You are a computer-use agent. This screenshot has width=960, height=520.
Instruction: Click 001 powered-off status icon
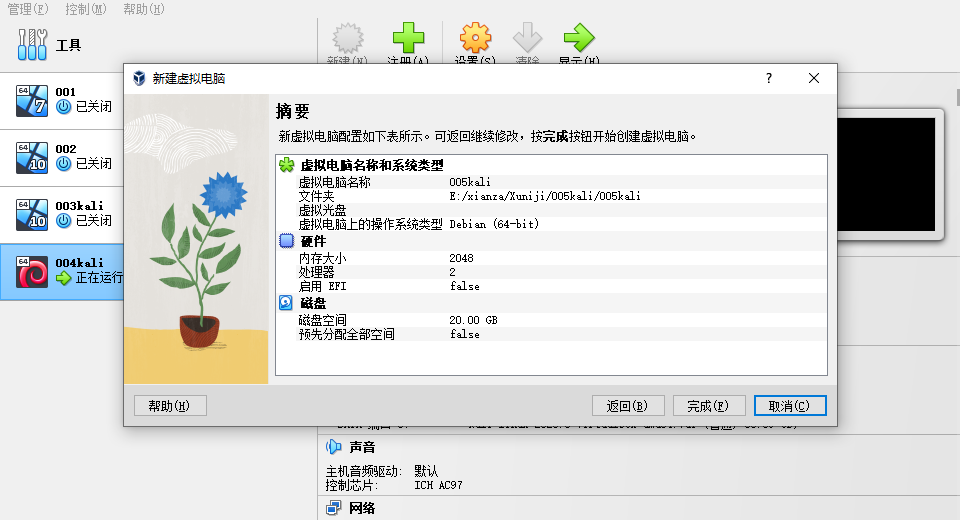click(x=64, y=107)
